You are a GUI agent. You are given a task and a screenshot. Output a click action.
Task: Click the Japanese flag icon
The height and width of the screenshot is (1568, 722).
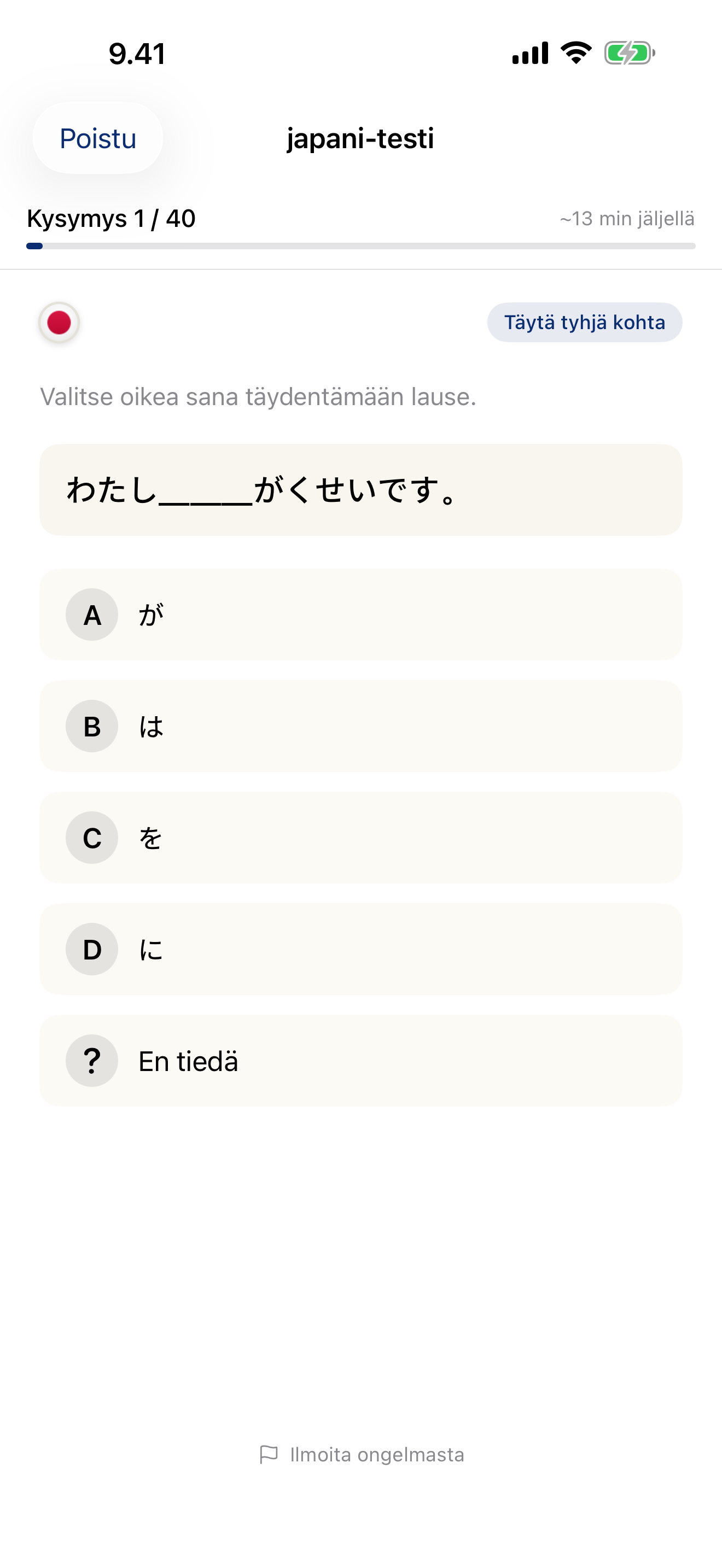(x=59, y=323)
